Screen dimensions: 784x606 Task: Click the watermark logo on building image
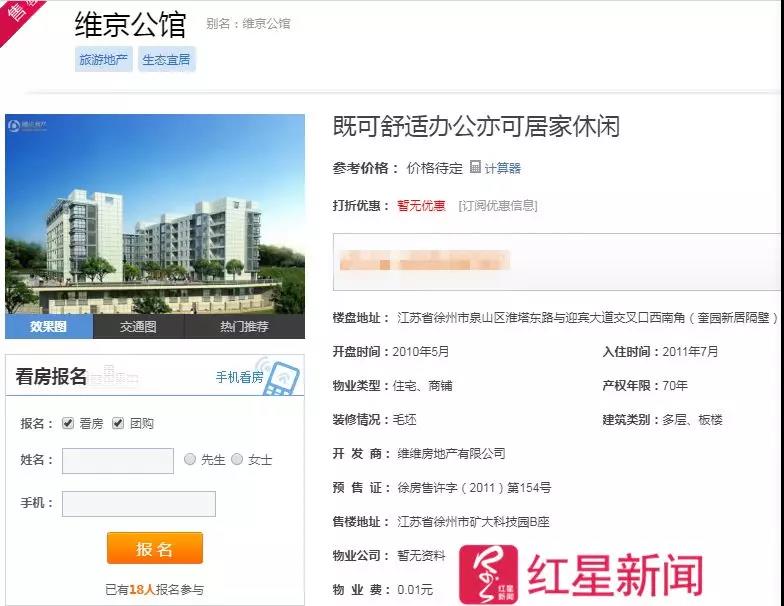click(28, 124)
